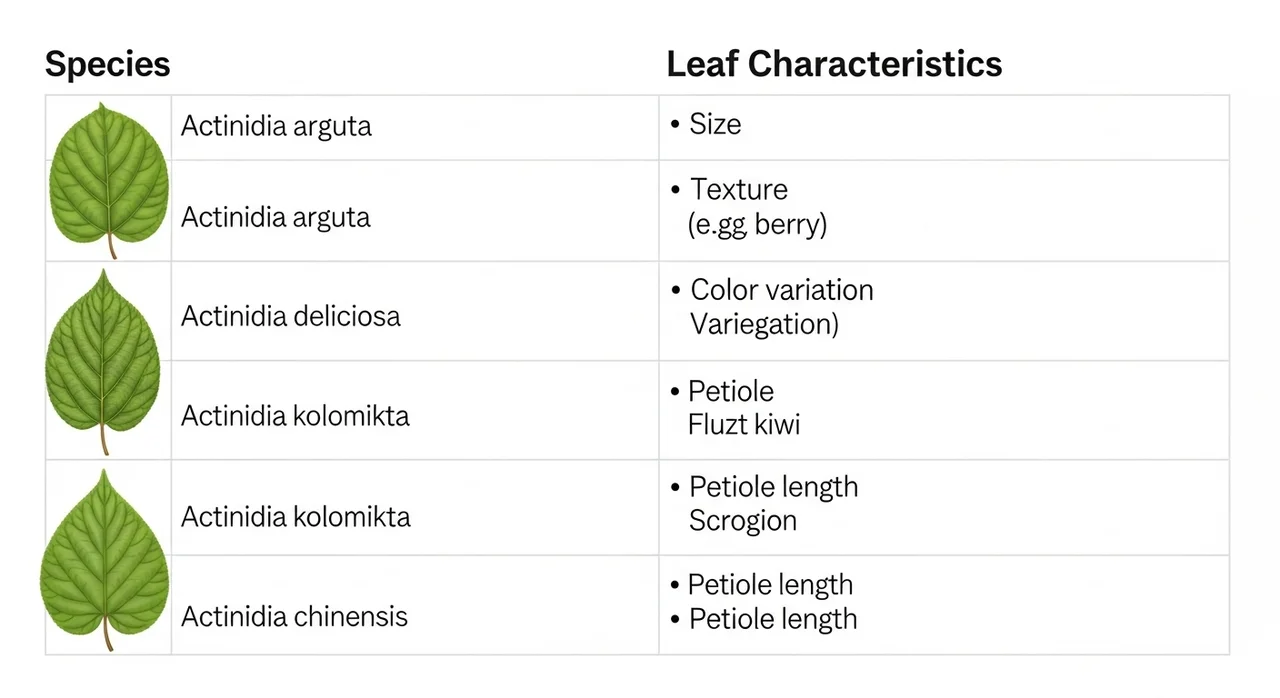
Task: Click Actinidia kolomikta beside Fluzt kiwi
Action: 295,415
